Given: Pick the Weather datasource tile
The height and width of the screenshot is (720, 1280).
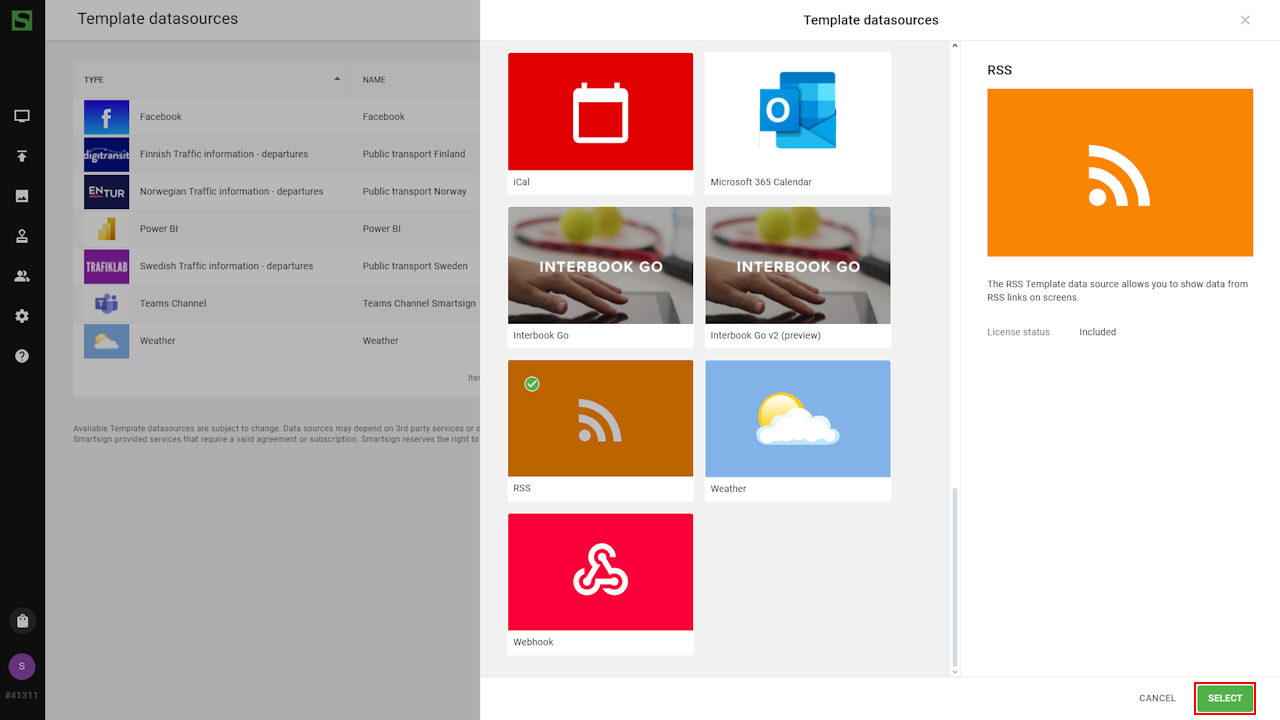Looking at the screenshot, I should click(x=797, y=430).
